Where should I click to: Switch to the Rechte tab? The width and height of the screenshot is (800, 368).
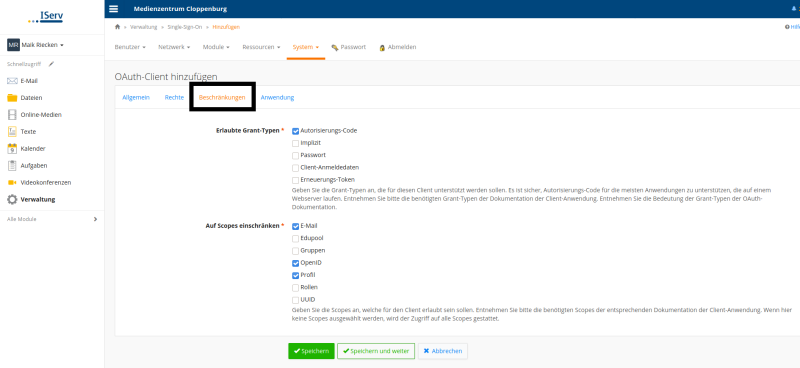(174, 97)
